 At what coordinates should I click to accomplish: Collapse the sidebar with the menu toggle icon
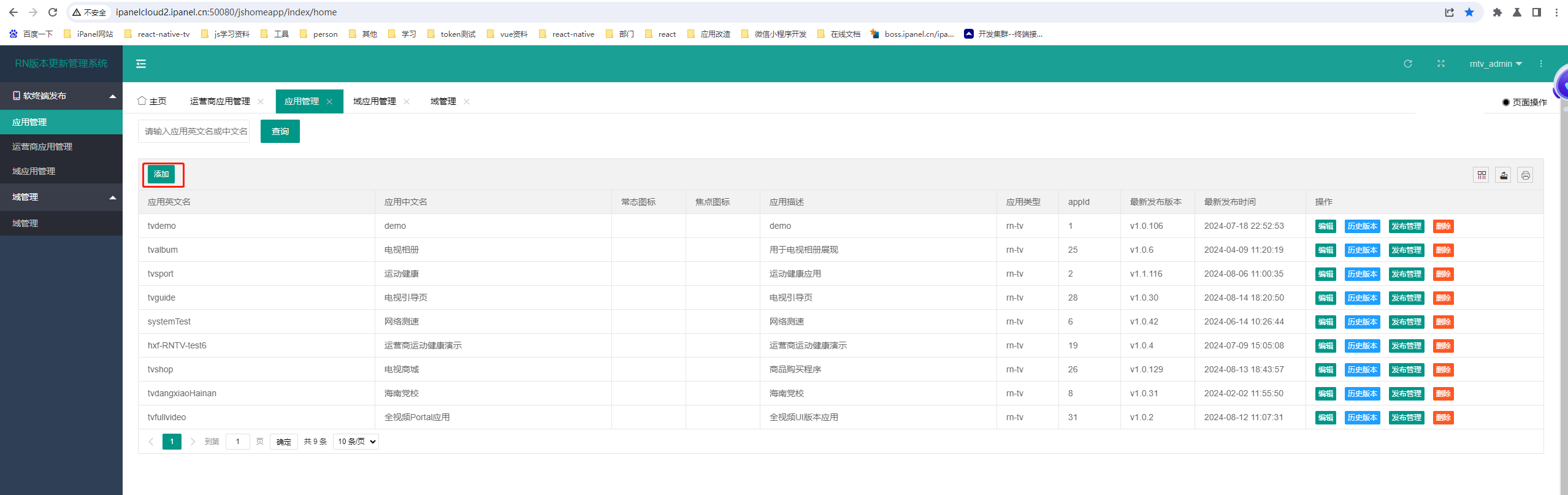point(141,64)
